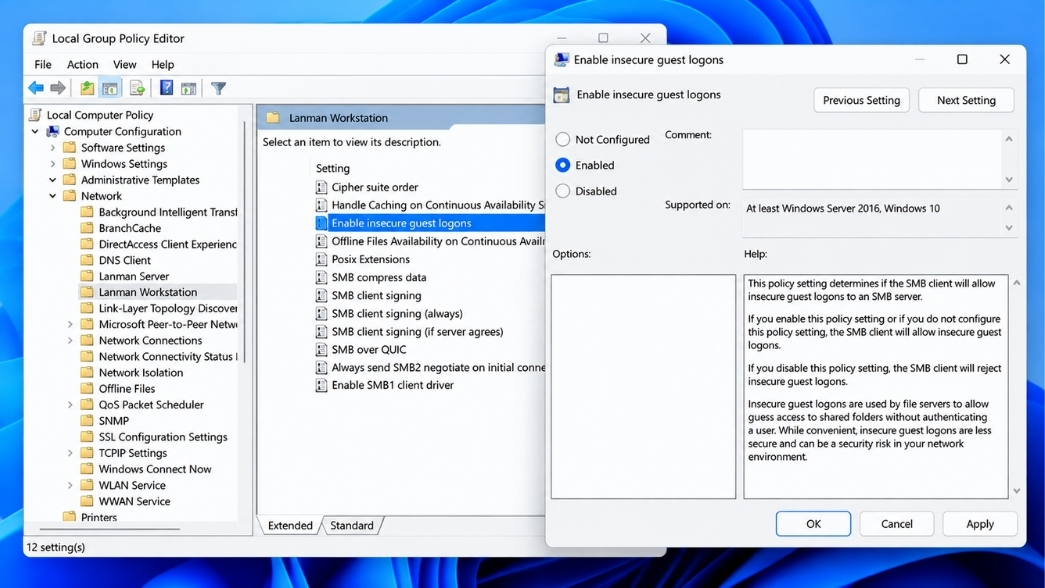The height and width of the screenshot is (588, 1045).
Task: Click the Lanman Server folder icon
Action: 87,276
